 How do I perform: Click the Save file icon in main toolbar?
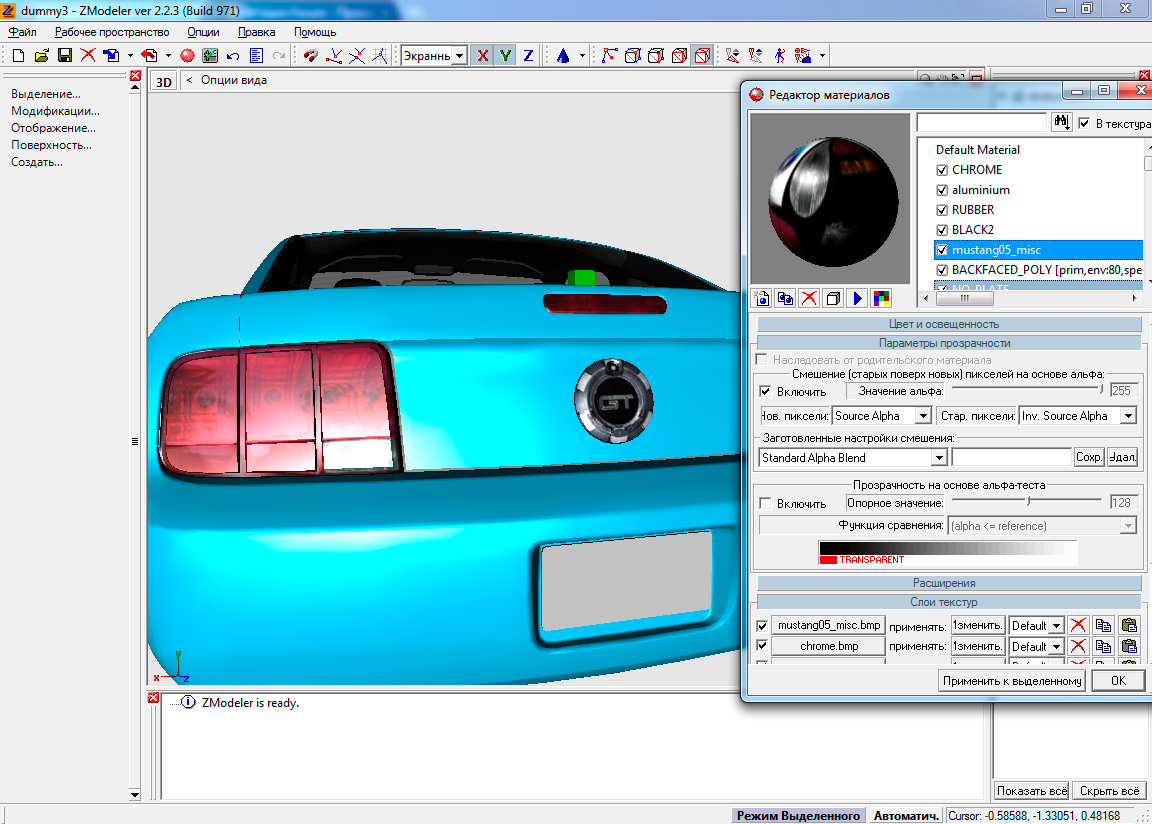coord(64,56)
